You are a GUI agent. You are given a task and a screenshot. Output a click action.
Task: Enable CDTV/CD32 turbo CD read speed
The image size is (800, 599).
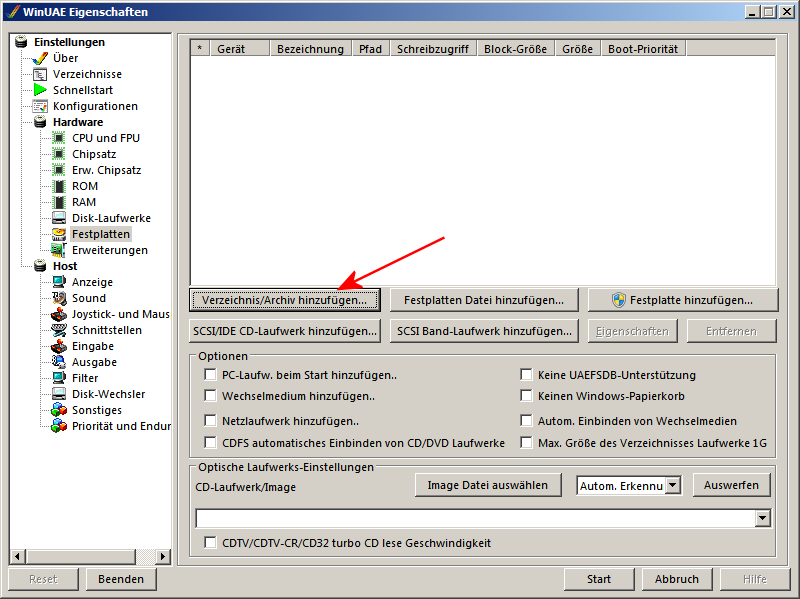tap(210, 543)
